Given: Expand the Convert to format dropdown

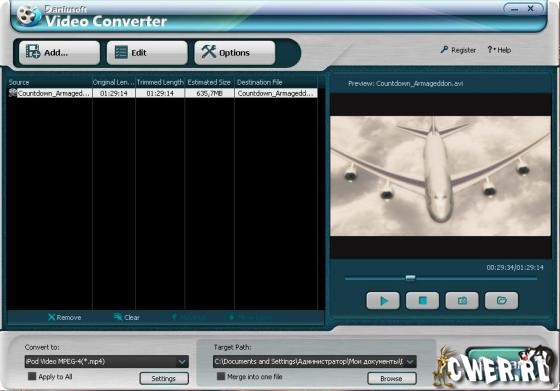Looking at the screenshot, I should [x=182, y=362].
